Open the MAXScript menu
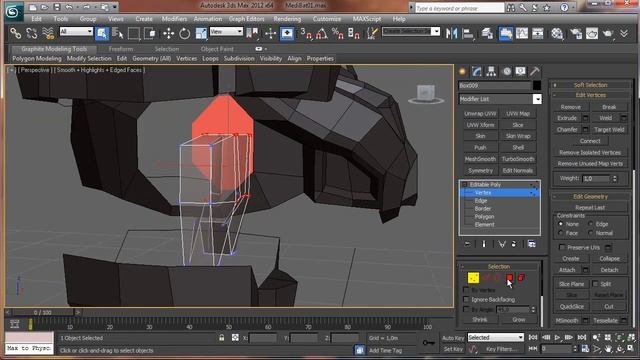 [x=367, y=19]
